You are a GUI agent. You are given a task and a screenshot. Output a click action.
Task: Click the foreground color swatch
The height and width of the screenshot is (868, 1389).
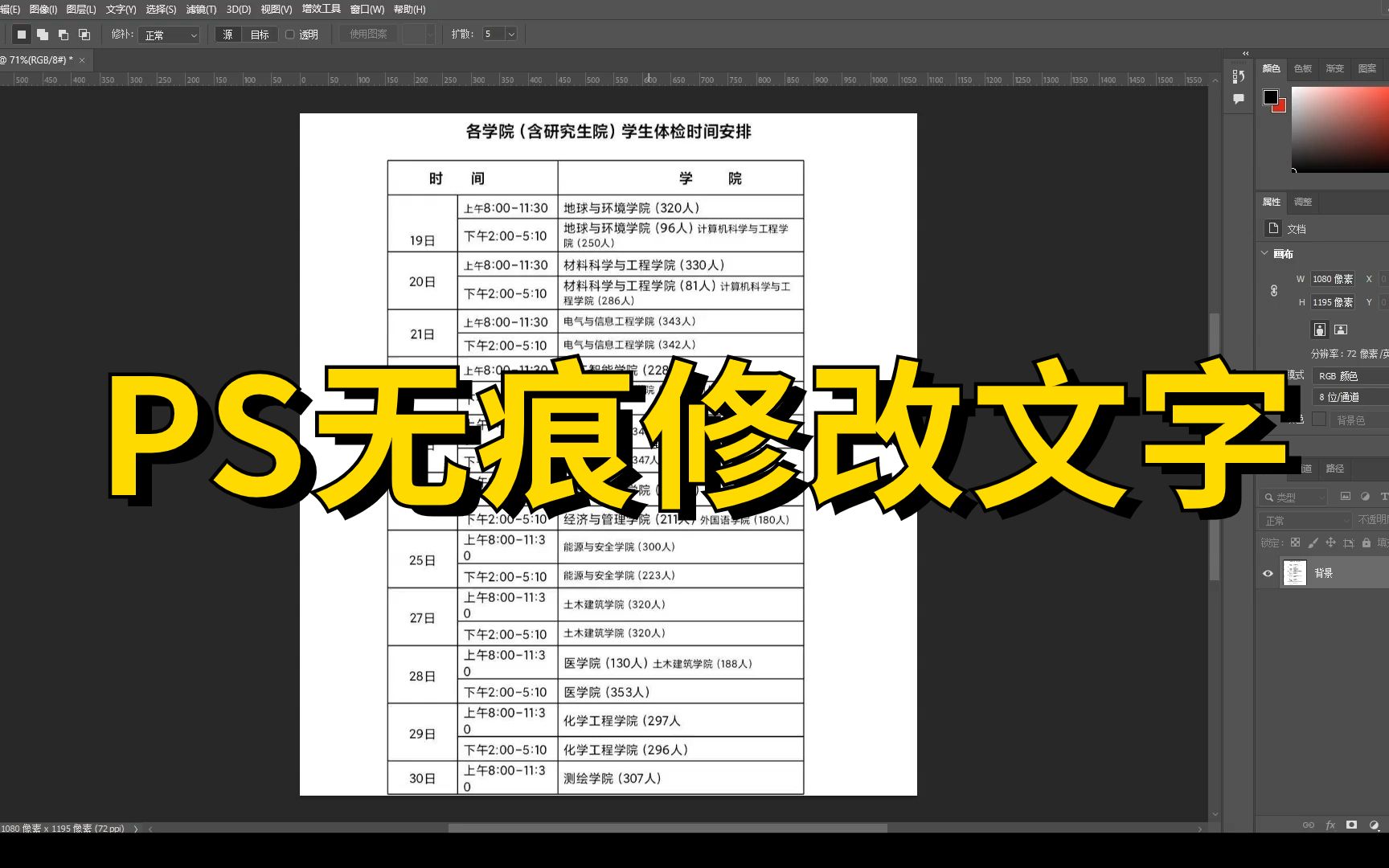[x=1271, y=97]
